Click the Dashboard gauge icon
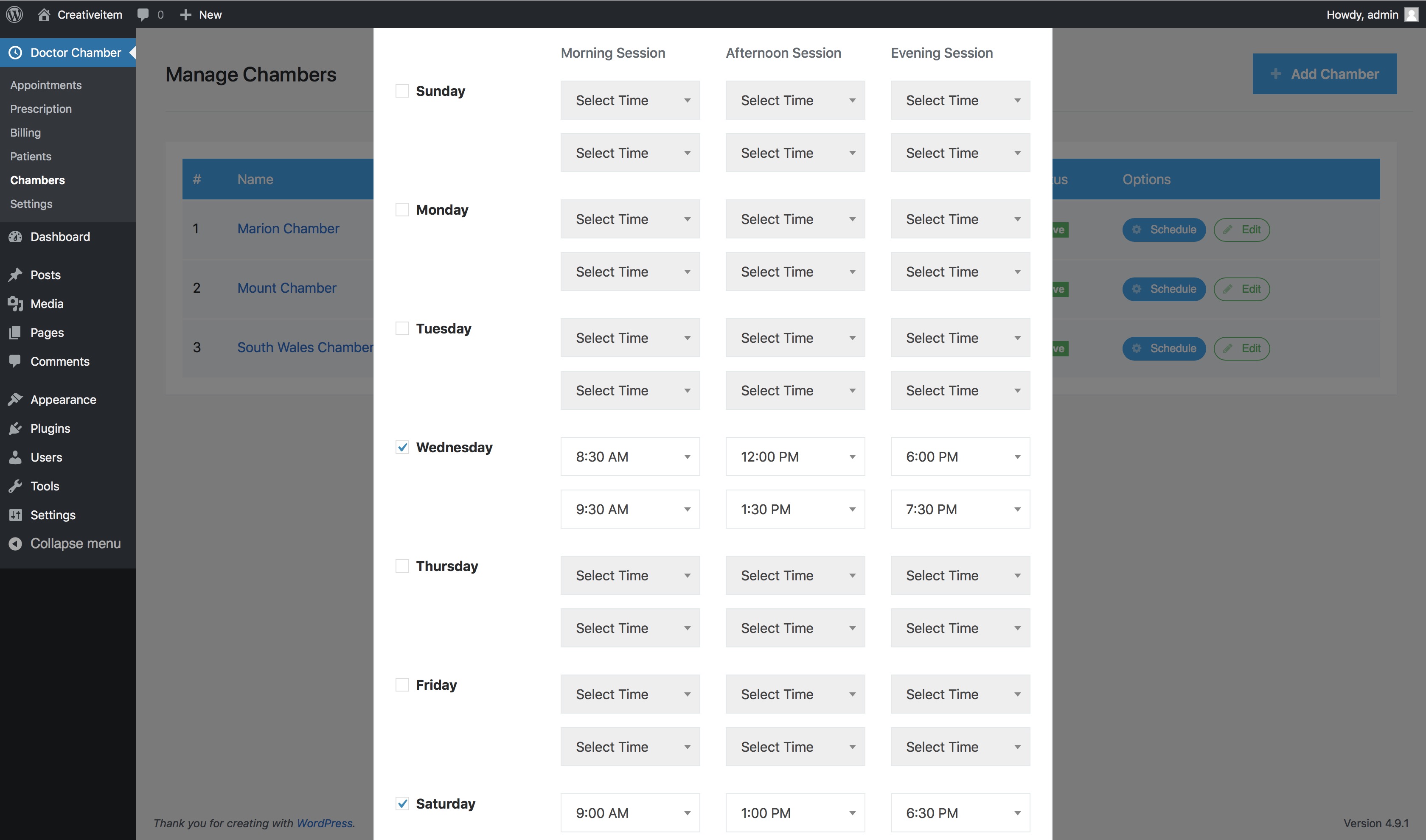The image size is (1426, 840). click(x=16, y=237)
